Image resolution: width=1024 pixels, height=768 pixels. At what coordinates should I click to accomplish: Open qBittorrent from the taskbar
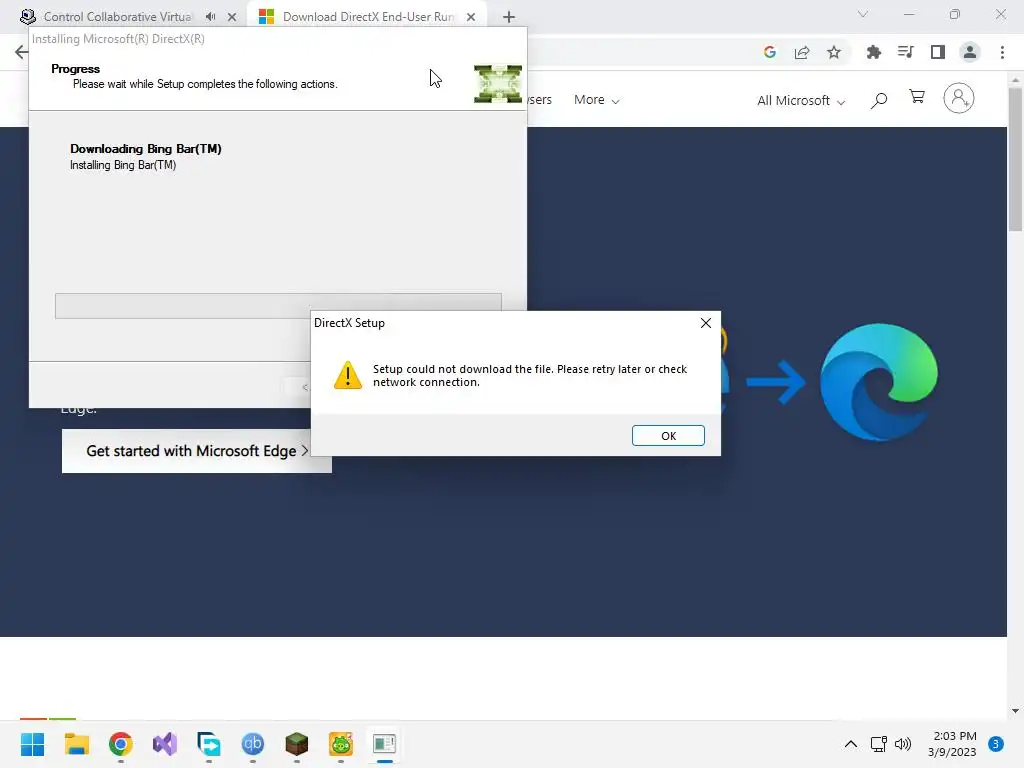coord(253,744)
